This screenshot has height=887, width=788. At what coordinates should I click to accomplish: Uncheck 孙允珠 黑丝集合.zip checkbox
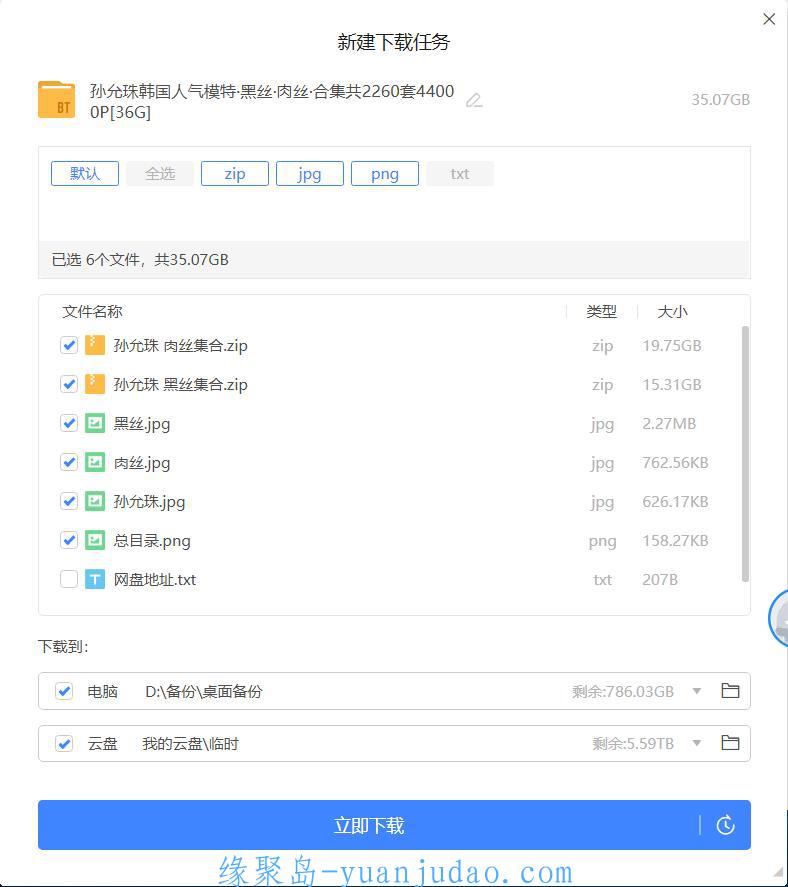69,384
